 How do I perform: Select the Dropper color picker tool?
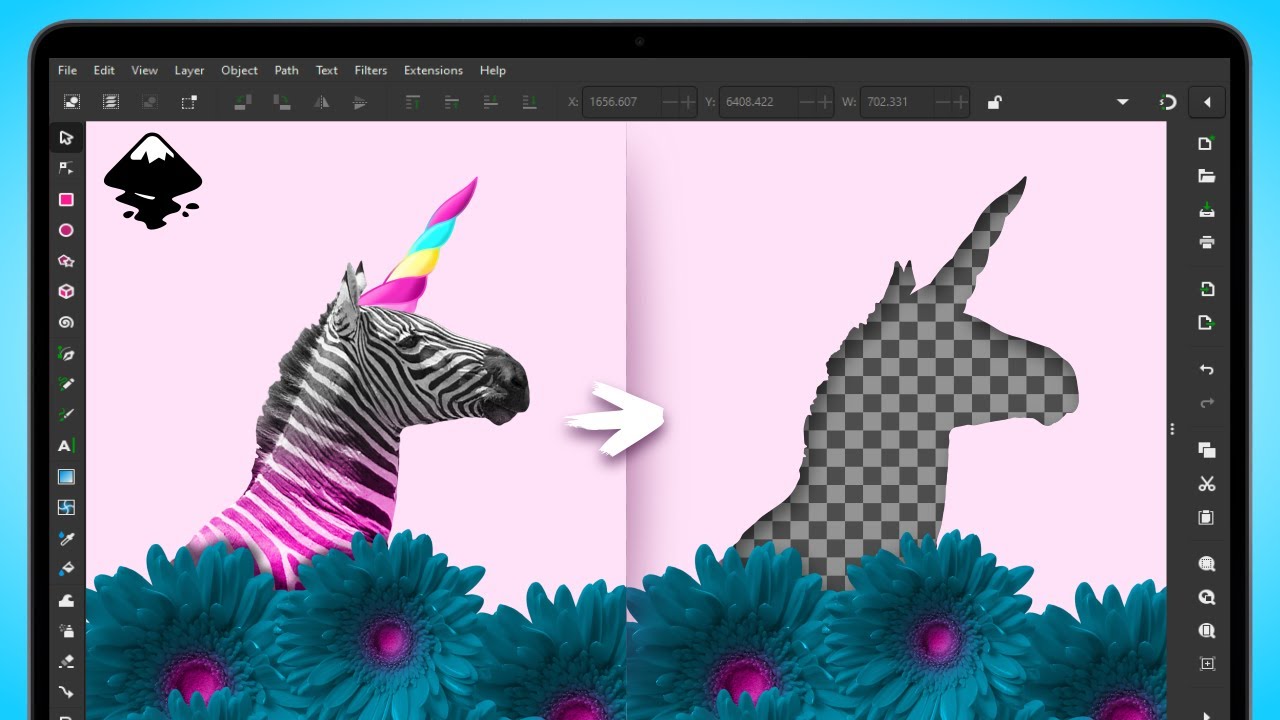(x=66, y=539)
